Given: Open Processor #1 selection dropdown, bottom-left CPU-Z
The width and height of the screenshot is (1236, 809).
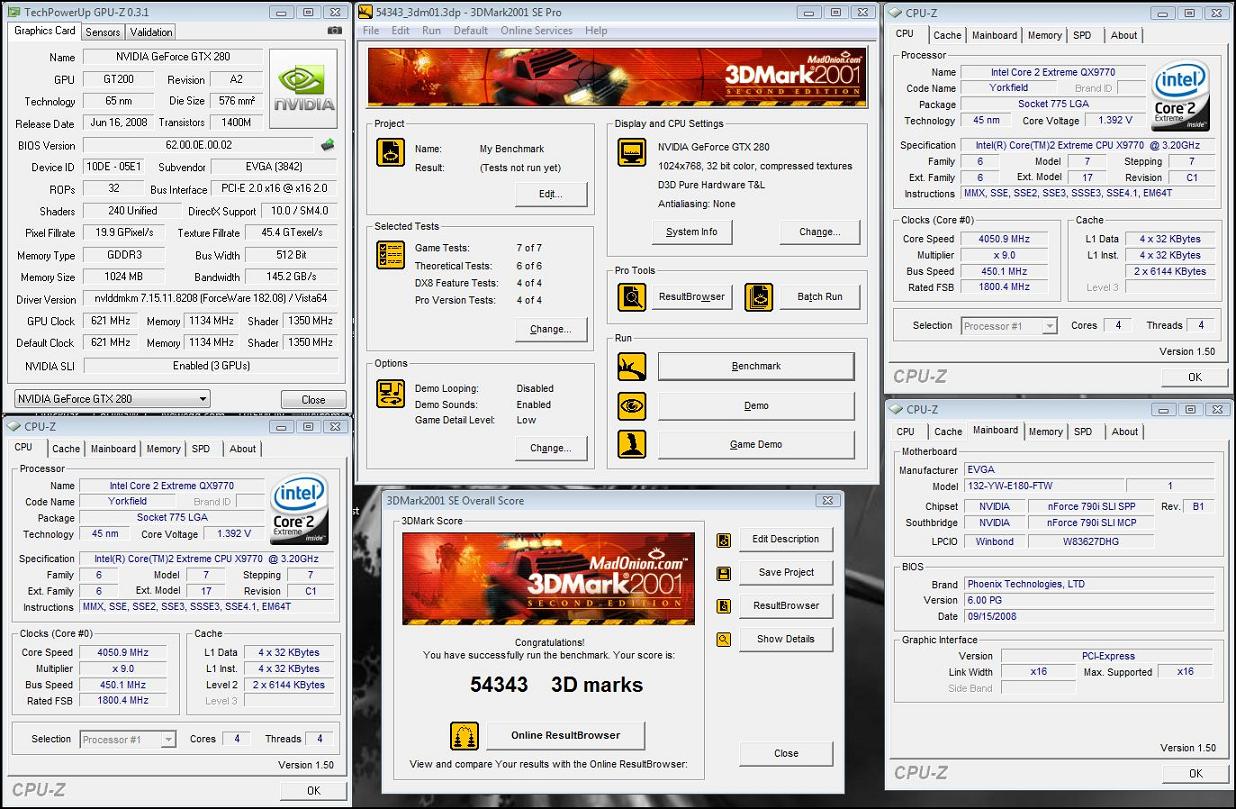Looking at the screenshot, I should [127, 740].
